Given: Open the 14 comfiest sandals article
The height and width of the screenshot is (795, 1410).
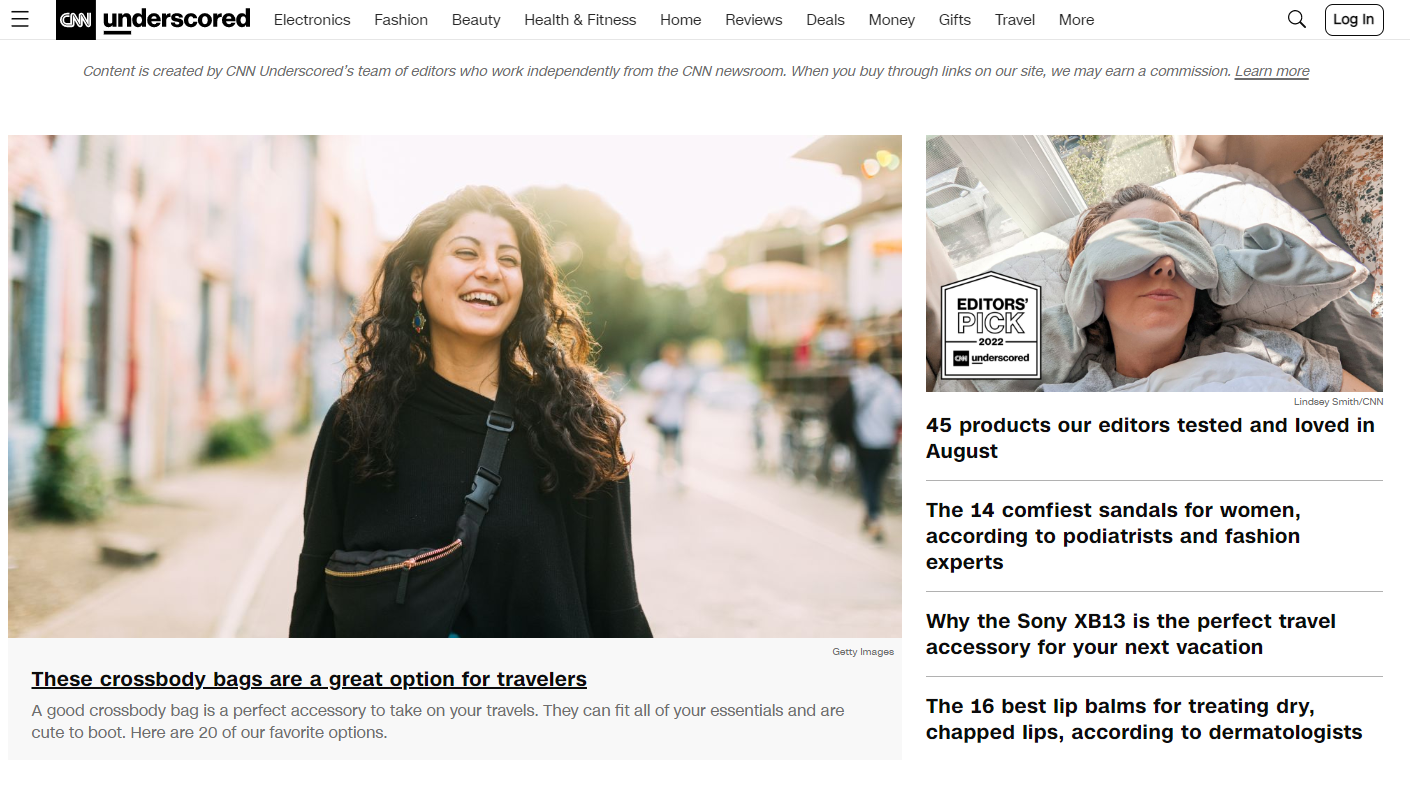Looking at the screenshot, I should point(1113,536).
